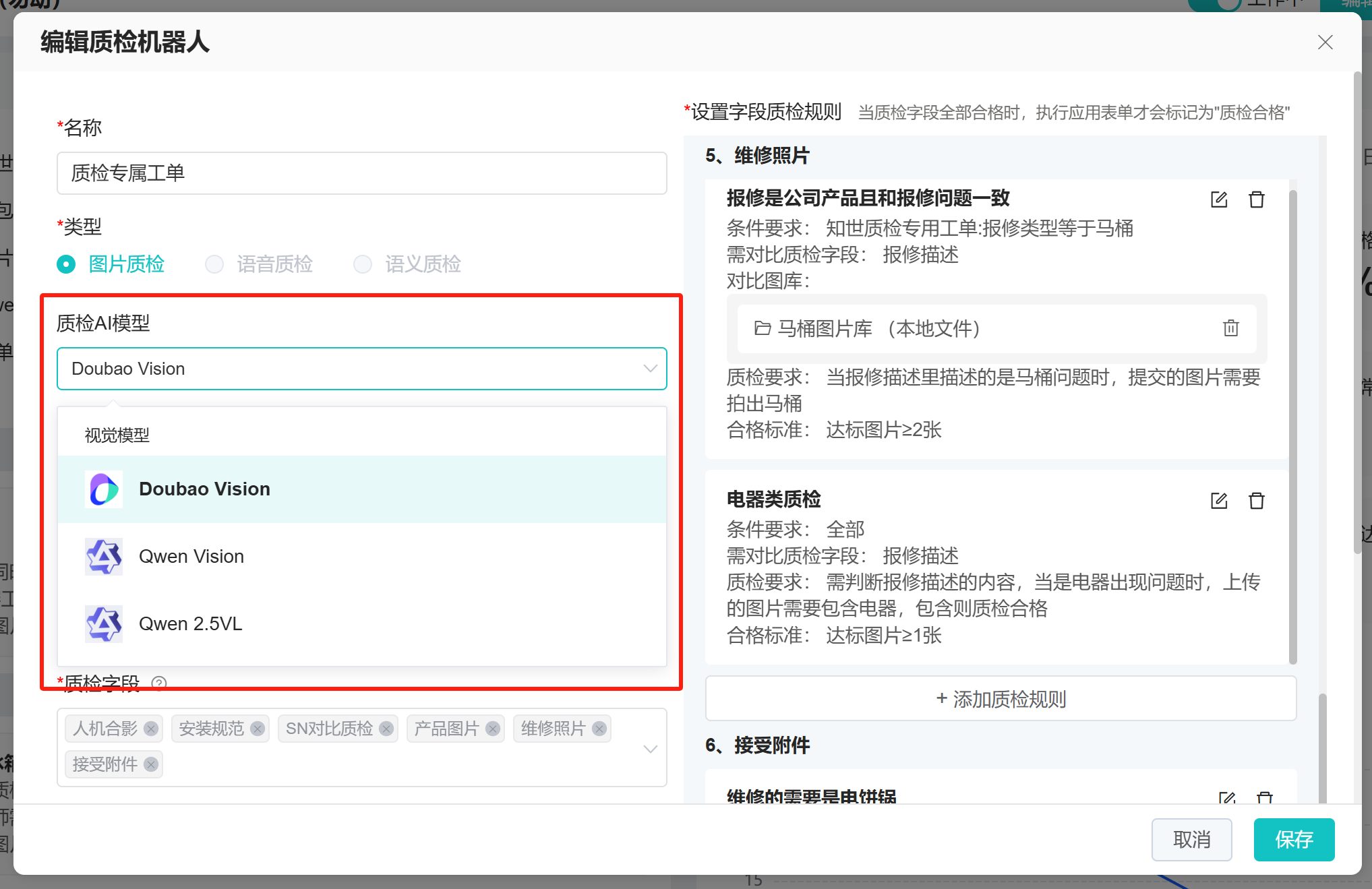Select the 语义质检 radio button
Image resolution: width=1372 pixels, height=889 pixels.
tap(363, 264)
